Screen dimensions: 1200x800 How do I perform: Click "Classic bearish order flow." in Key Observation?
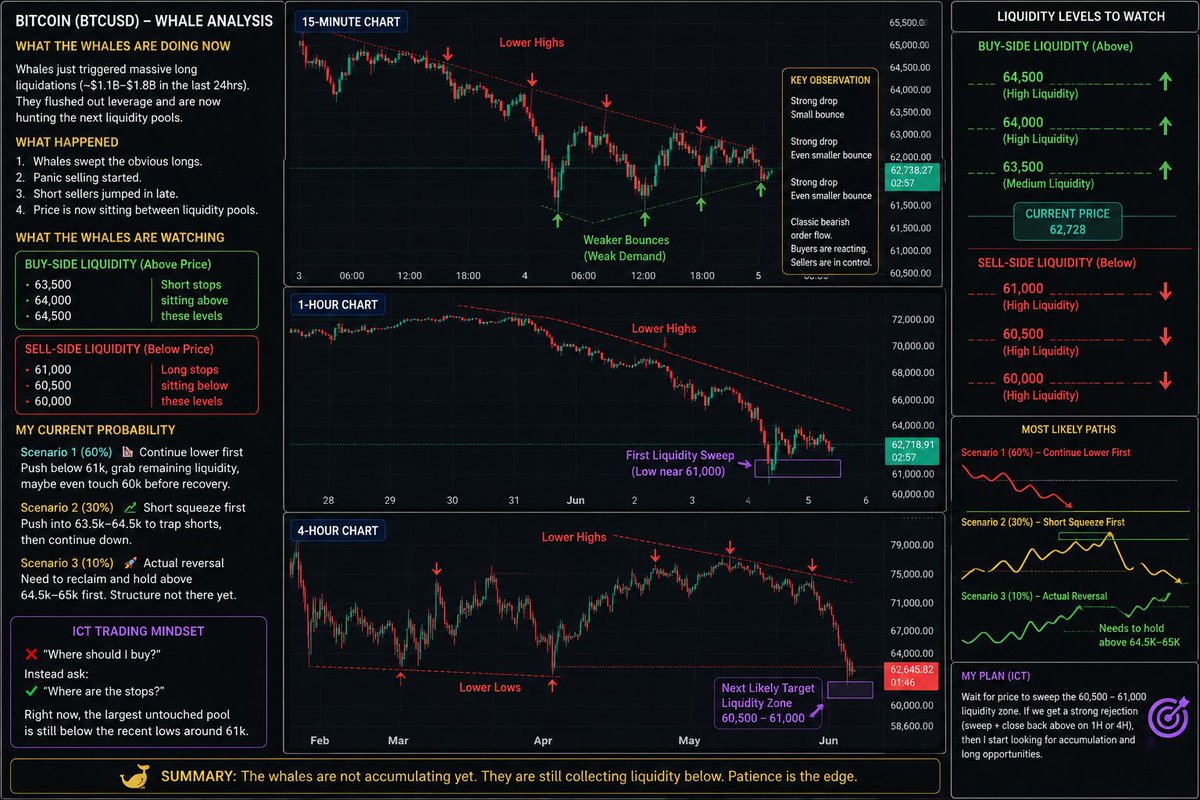822,229
